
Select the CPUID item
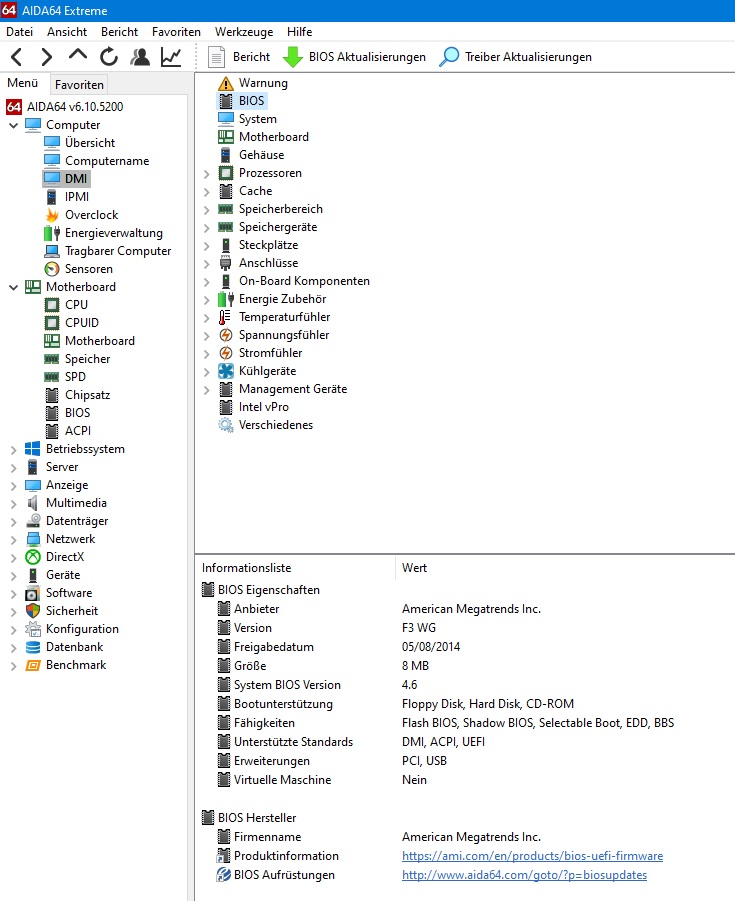click(72, 323)
